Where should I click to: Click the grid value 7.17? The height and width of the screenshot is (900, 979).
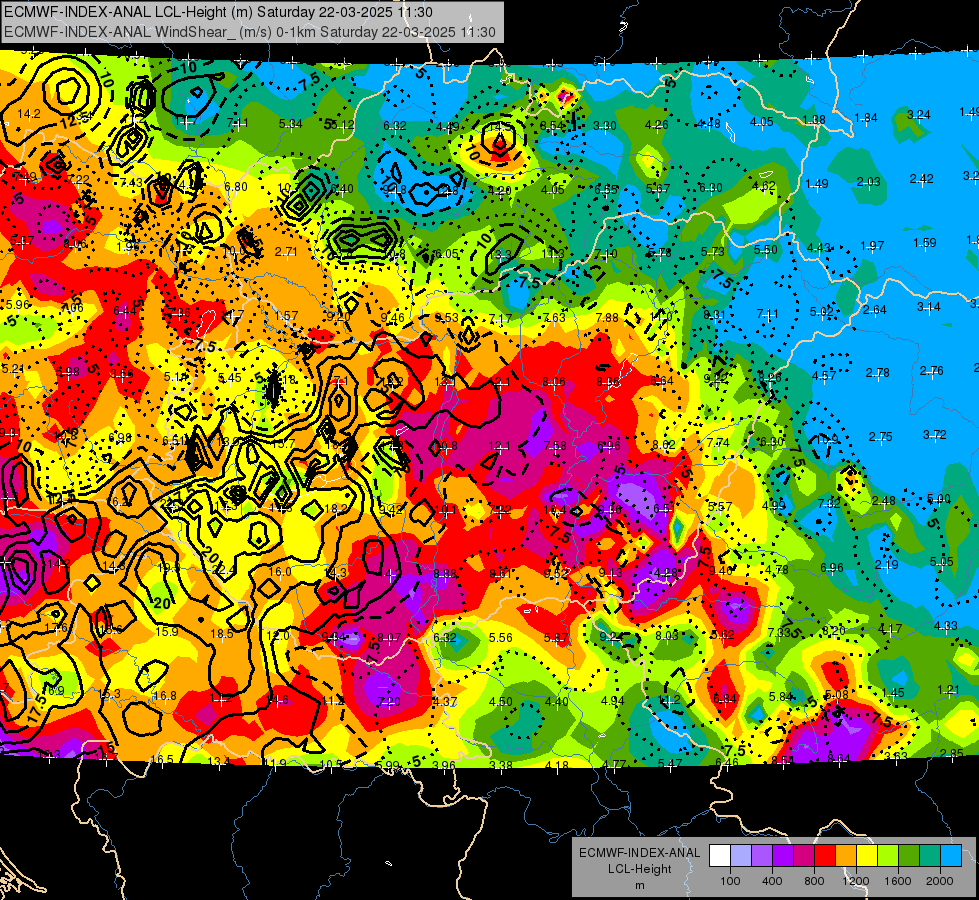click(501, 319)
